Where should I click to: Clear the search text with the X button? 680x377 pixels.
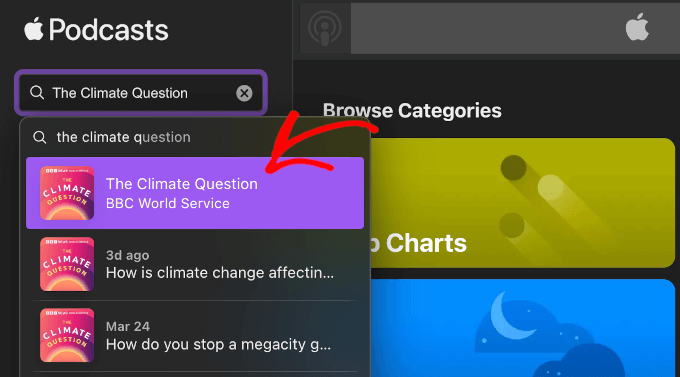pyautogui.click(x=244, y=93)
